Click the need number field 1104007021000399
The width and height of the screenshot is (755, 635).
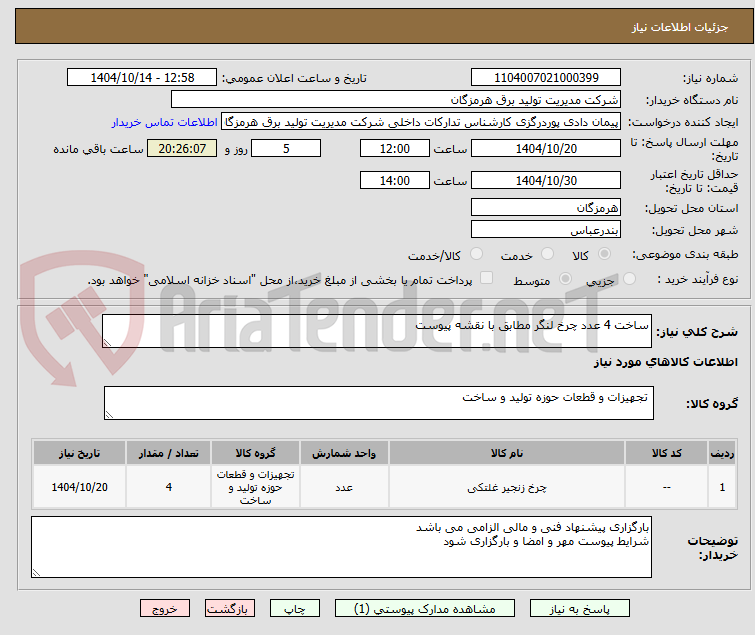tap(546, 78)
